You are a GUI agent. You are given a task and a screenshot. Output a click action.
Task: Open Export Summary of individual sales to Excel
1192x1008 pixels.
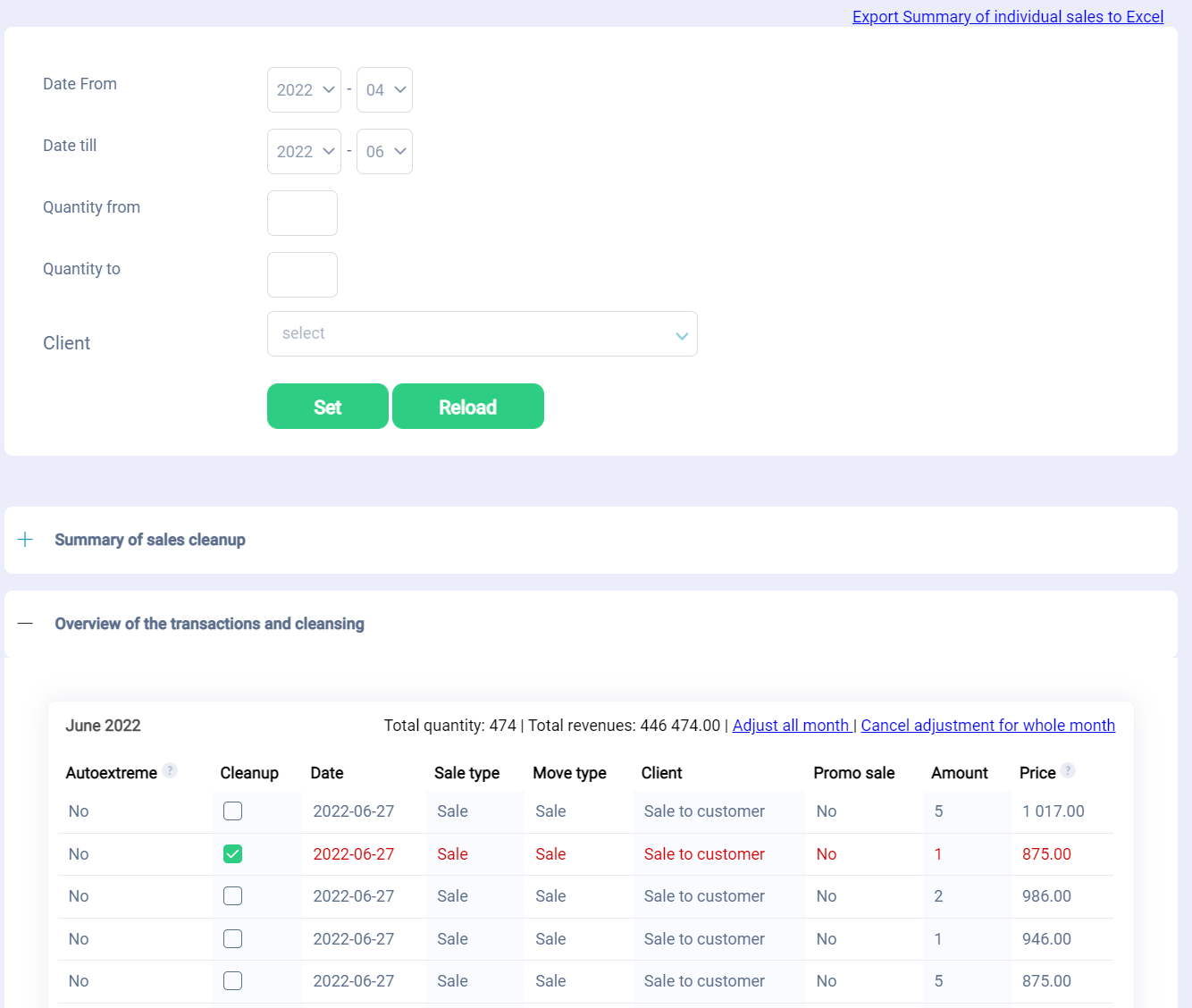pyautogui.click(x=1007, y=17)
